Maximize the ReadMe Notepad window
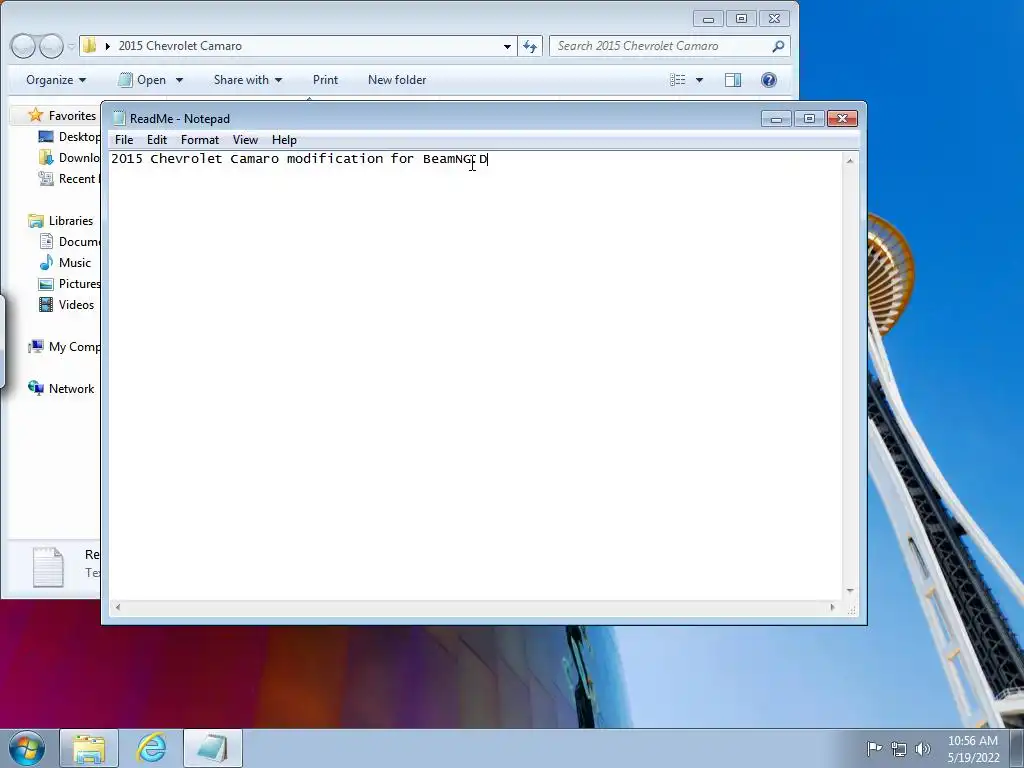 click(809, 118)
